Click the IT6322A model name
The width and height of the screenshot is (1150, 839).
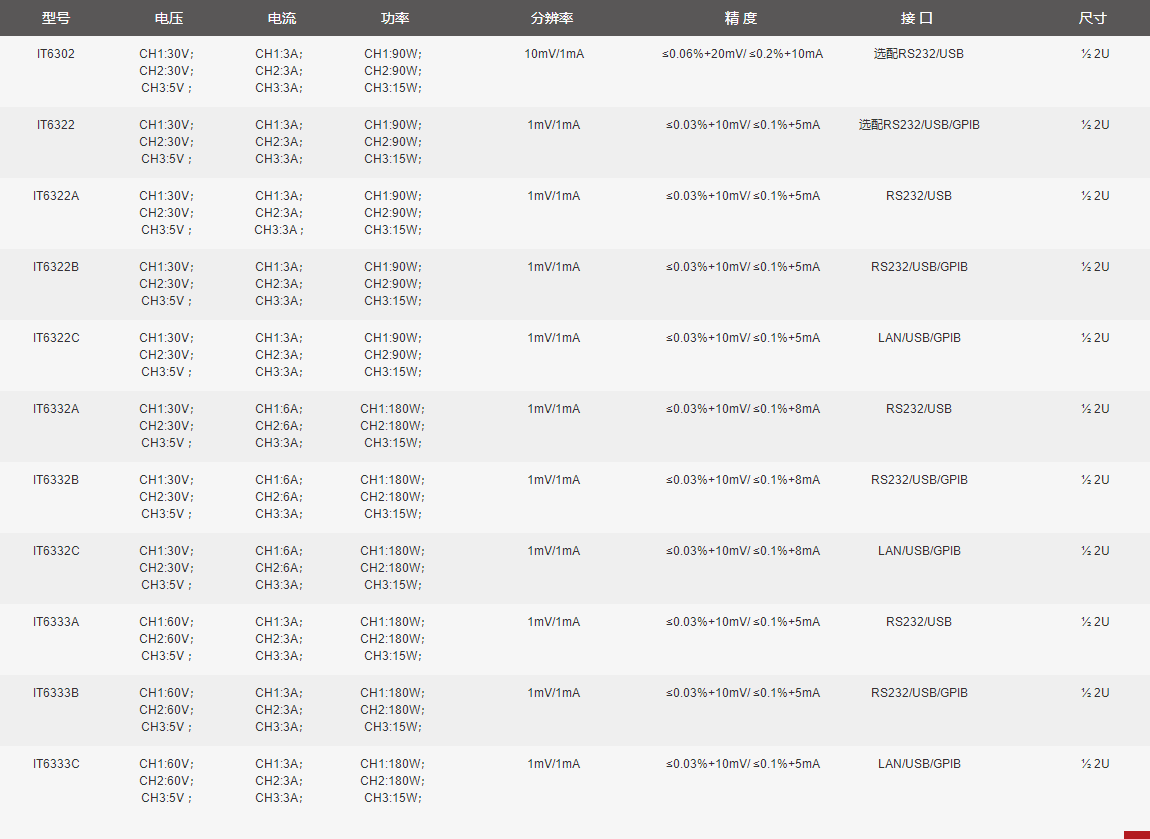pyautogui.click(x=56, y=196)
